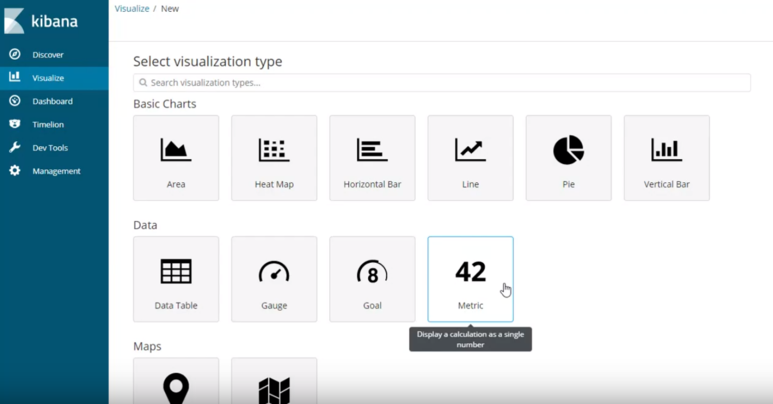Focus the Search visualization types field
Viewport: 773px width, 404px height.
(442, 82)
